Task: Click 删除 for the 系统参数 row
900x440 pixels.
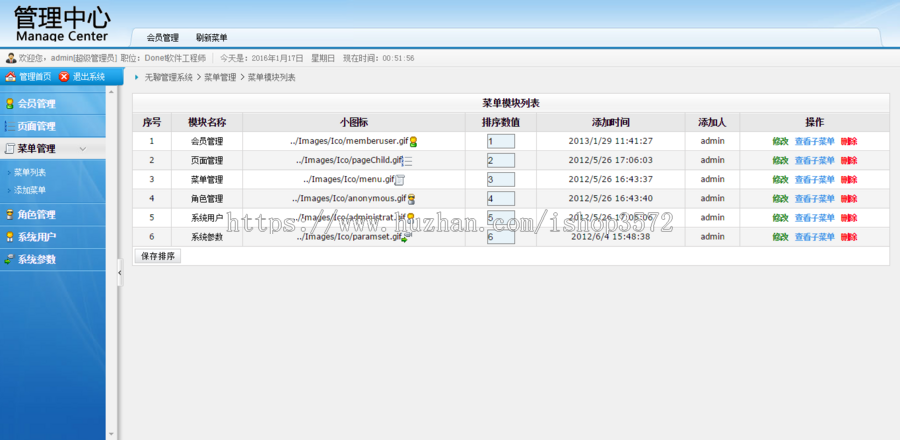Action: click(x=849, y=237)
